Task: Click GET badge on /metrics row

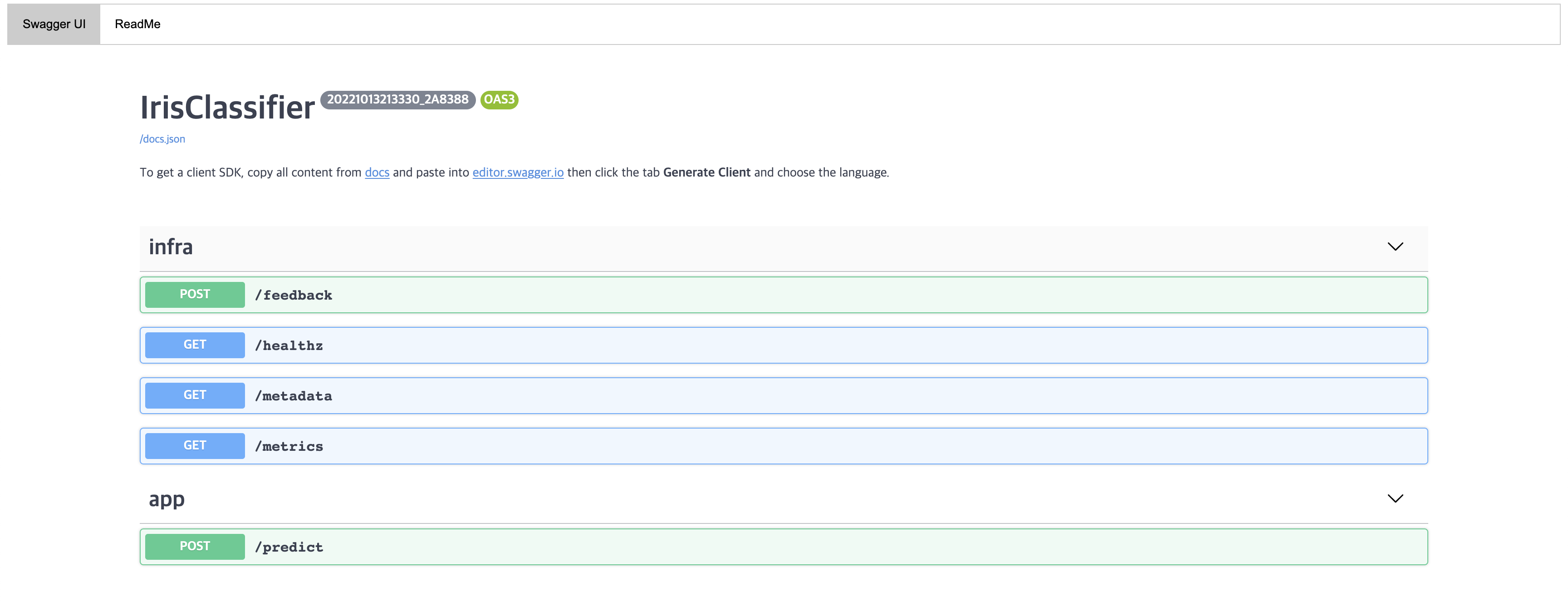Action: point(195,446)
